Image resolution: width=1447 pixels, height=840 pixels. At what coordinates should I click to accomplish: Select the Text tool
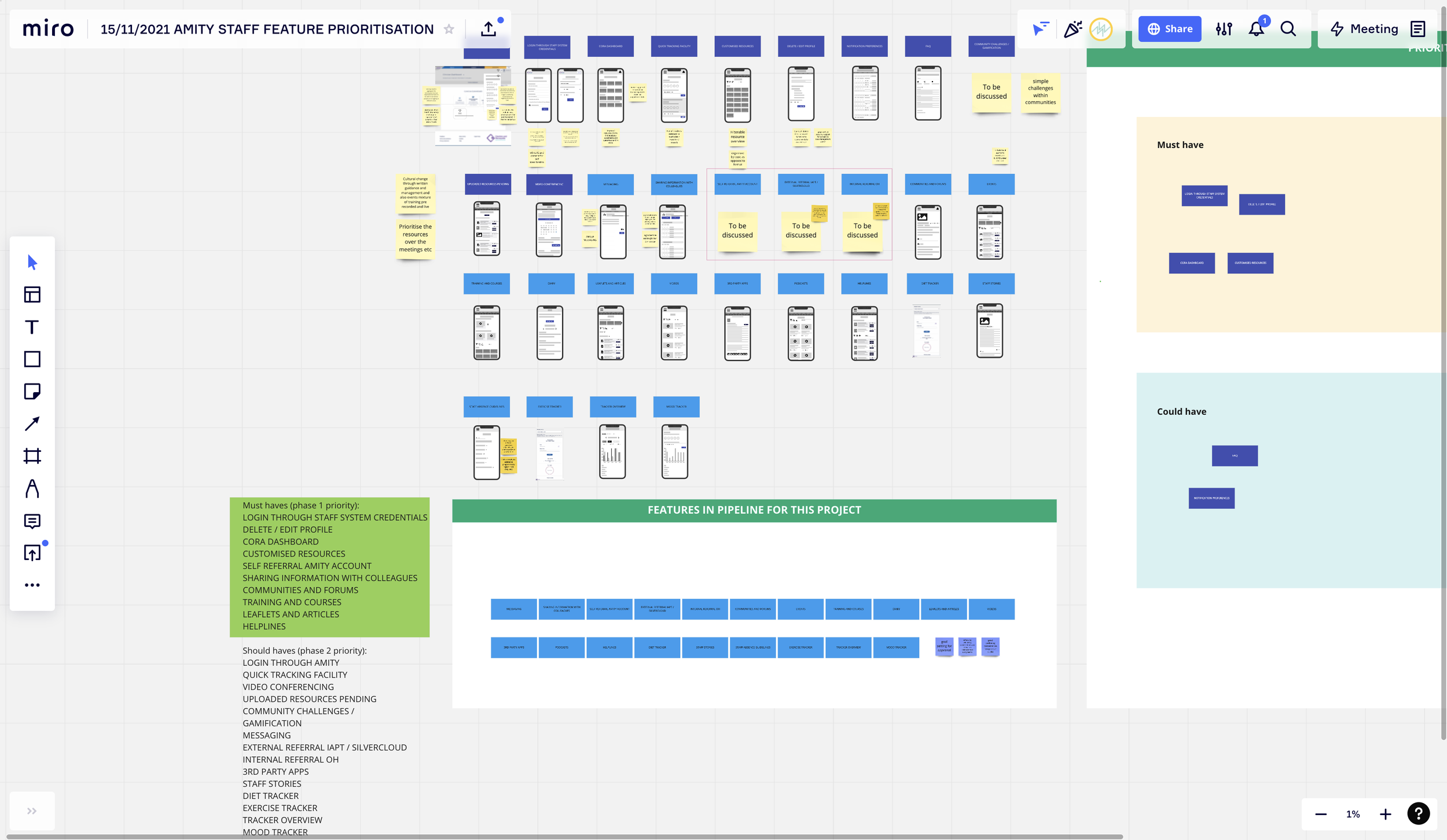[x=32, y=327]
